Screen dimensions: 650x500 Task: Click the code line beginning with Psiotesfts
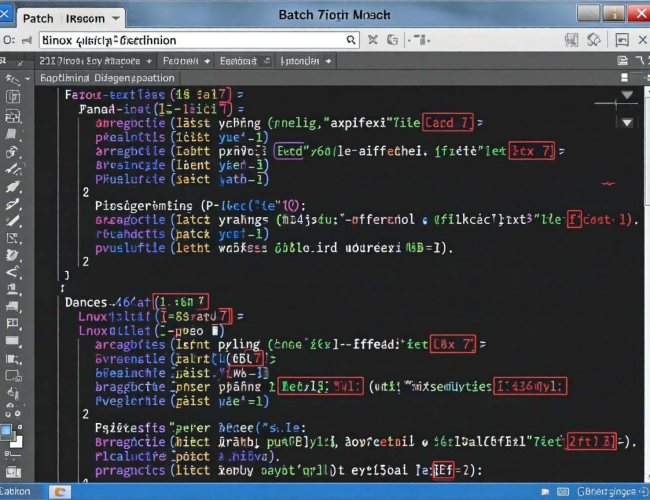(x=200, y=427)
